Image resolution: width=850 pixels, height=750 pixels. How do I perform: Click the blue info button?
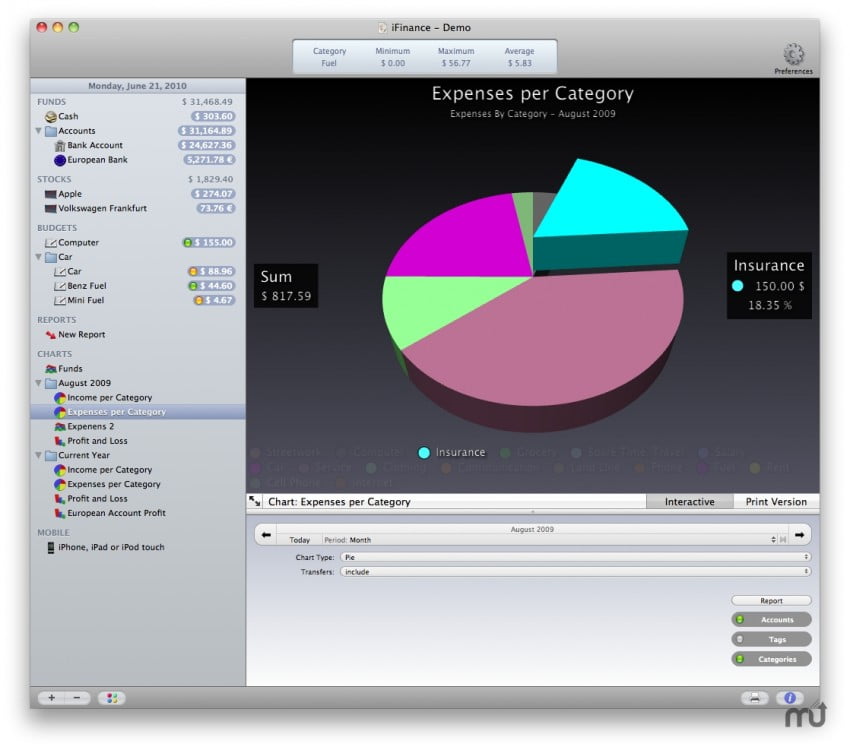pos(790,698)
